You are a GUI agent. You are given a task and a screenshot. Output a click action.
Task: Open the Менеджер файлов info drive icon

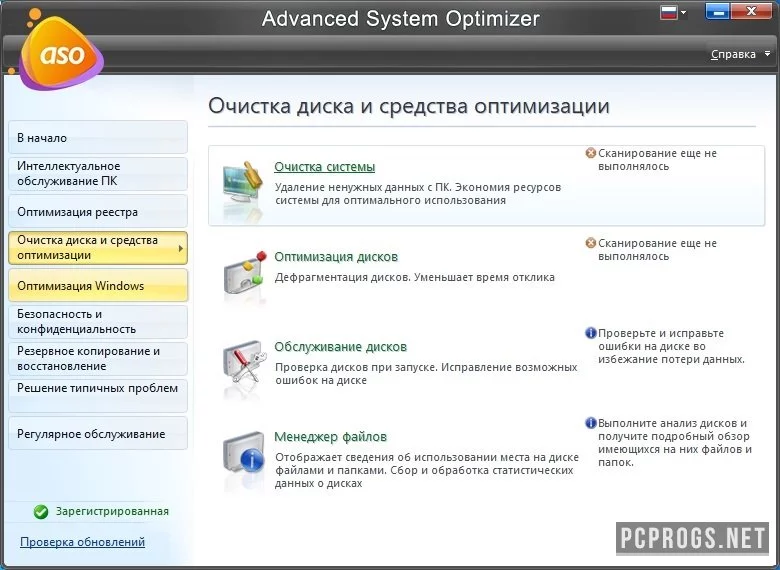pos(243,455)
